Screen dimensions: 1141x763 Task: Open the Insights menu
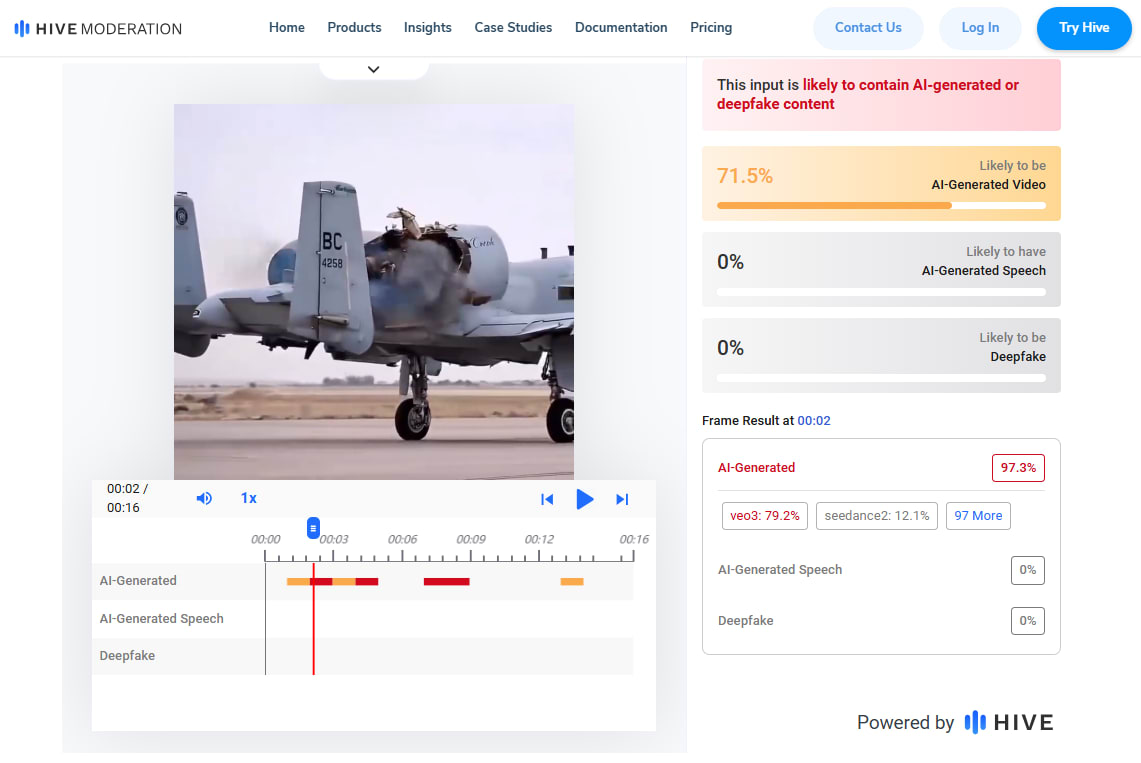[x=428, y=28]
